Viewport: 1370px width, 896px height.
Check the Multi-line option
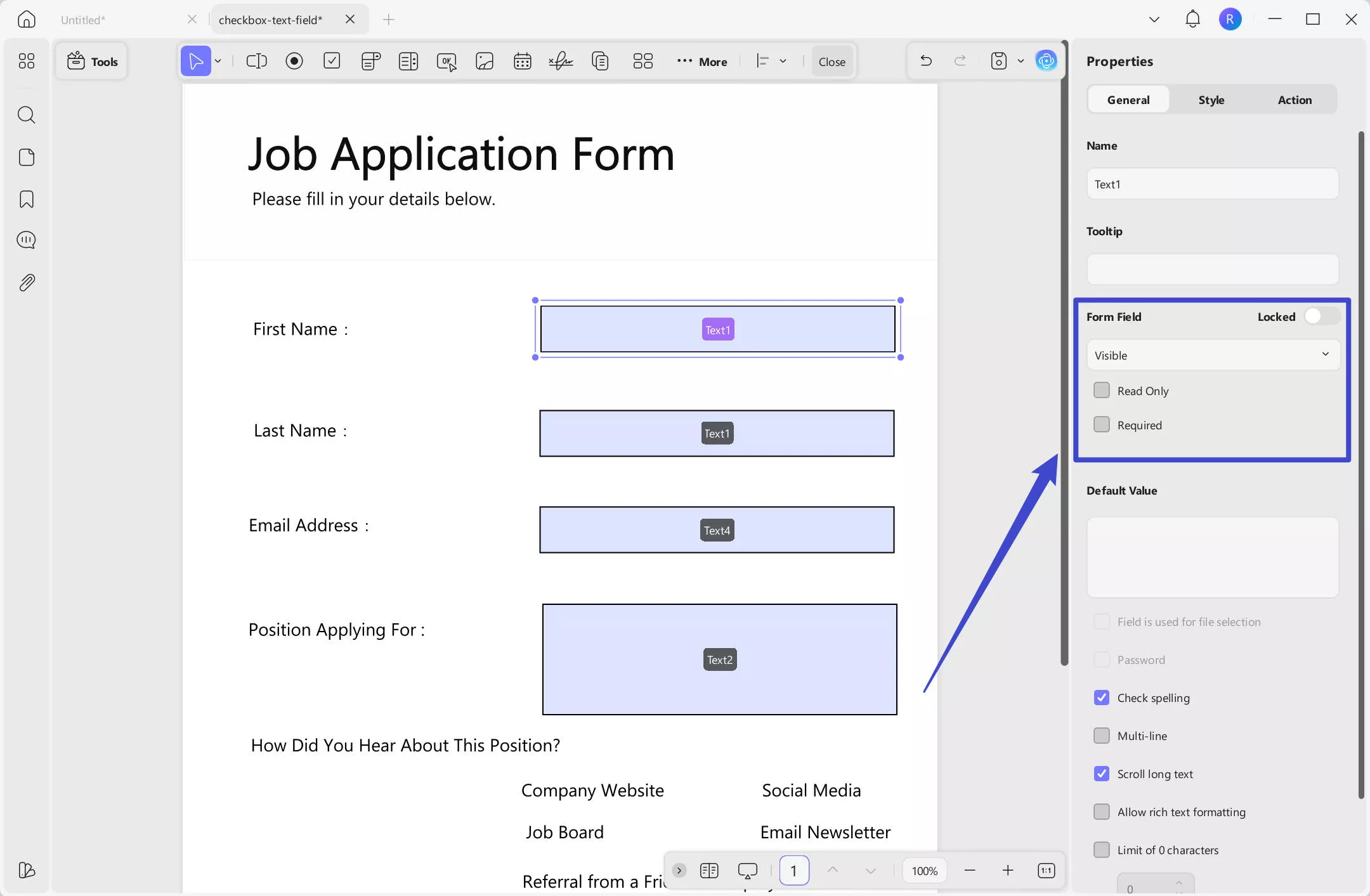[x=1102, y=736]
